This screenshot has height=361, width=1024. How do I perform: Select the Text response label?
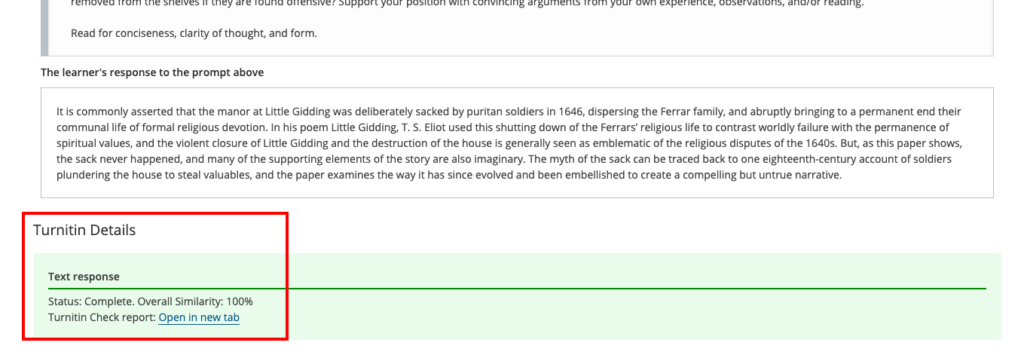84,276
